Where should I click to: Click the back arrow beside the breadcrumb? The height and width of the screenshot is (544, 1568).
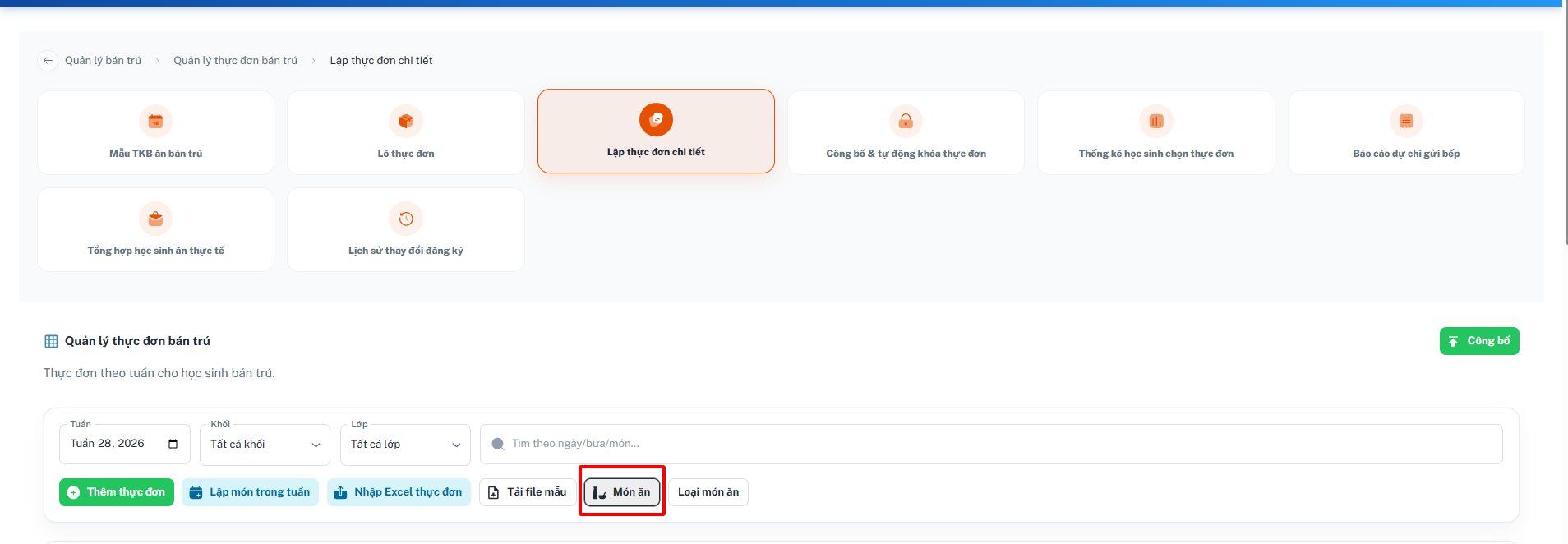48,61
